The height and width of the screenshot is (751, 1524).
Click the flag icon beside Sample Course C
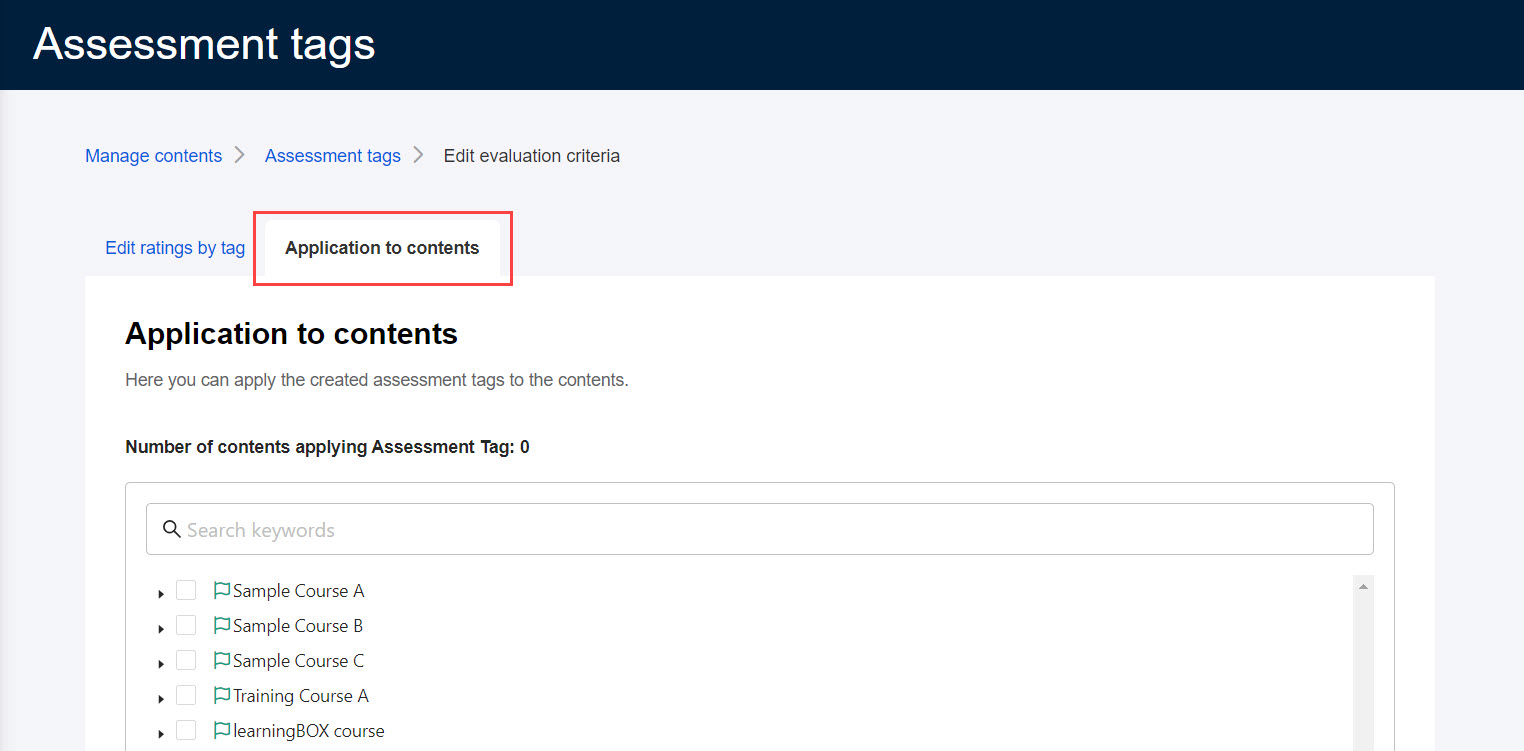[222, 660]
